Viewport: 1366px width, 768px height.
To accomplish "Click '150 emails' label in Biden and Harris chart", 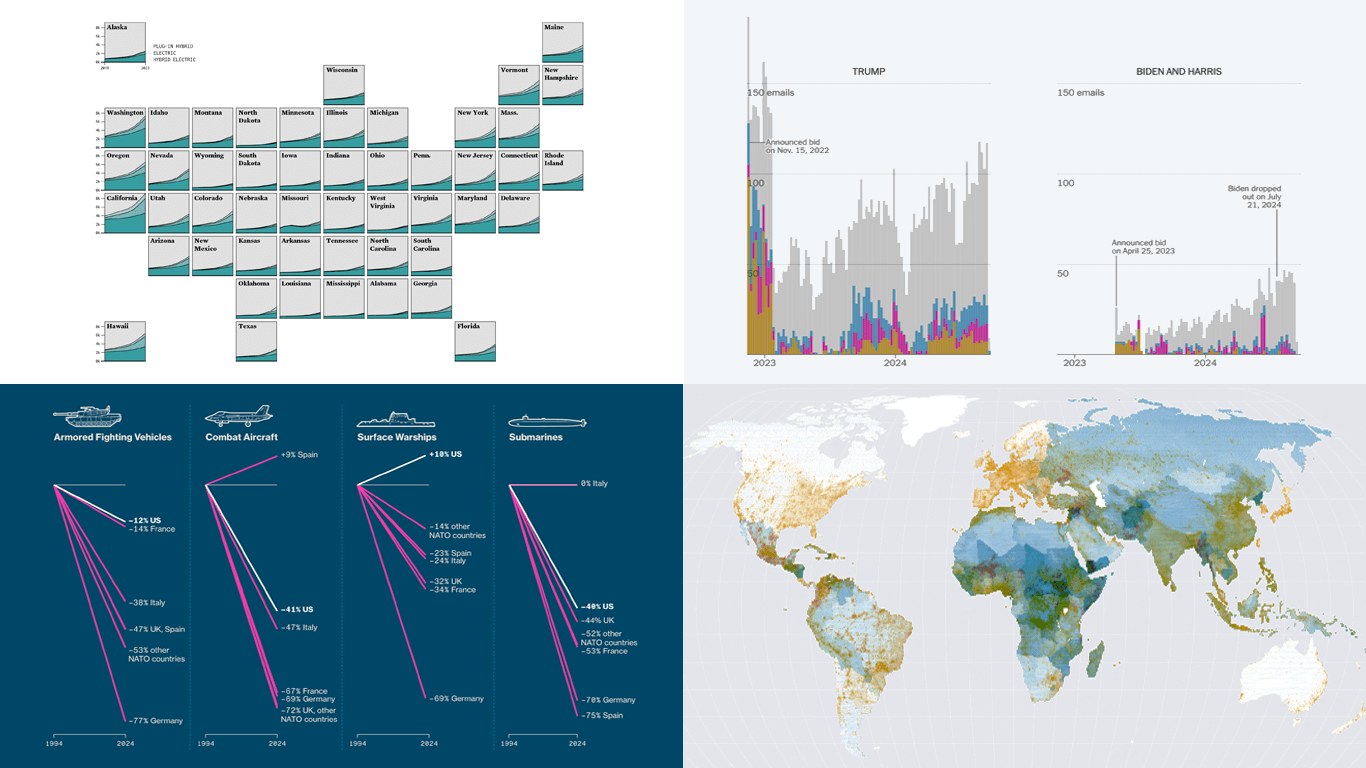I will coord(1081,93).
